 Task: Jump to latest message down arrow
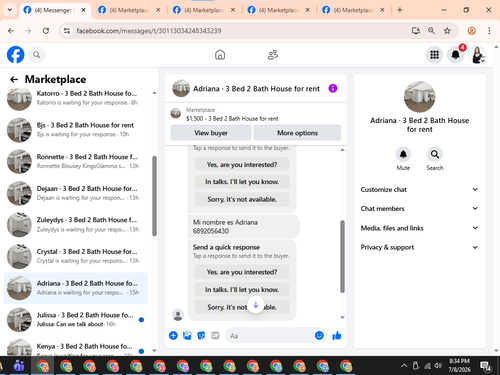pos(256,305)
